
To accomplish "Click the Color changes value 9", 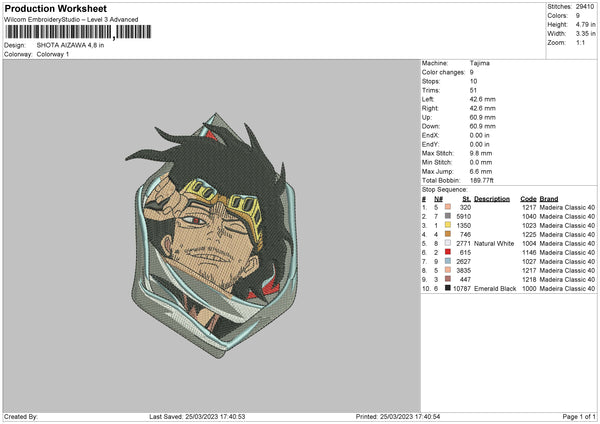I will click(x=471, y=72).
